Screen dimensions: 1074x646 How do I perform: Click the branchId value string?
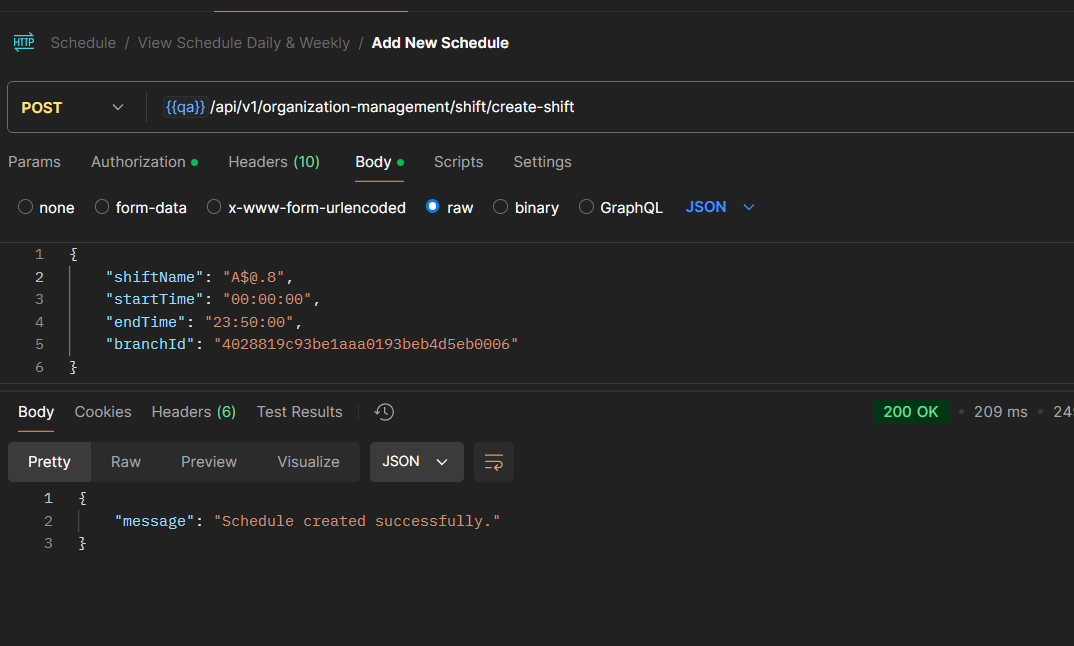(366, 345)
